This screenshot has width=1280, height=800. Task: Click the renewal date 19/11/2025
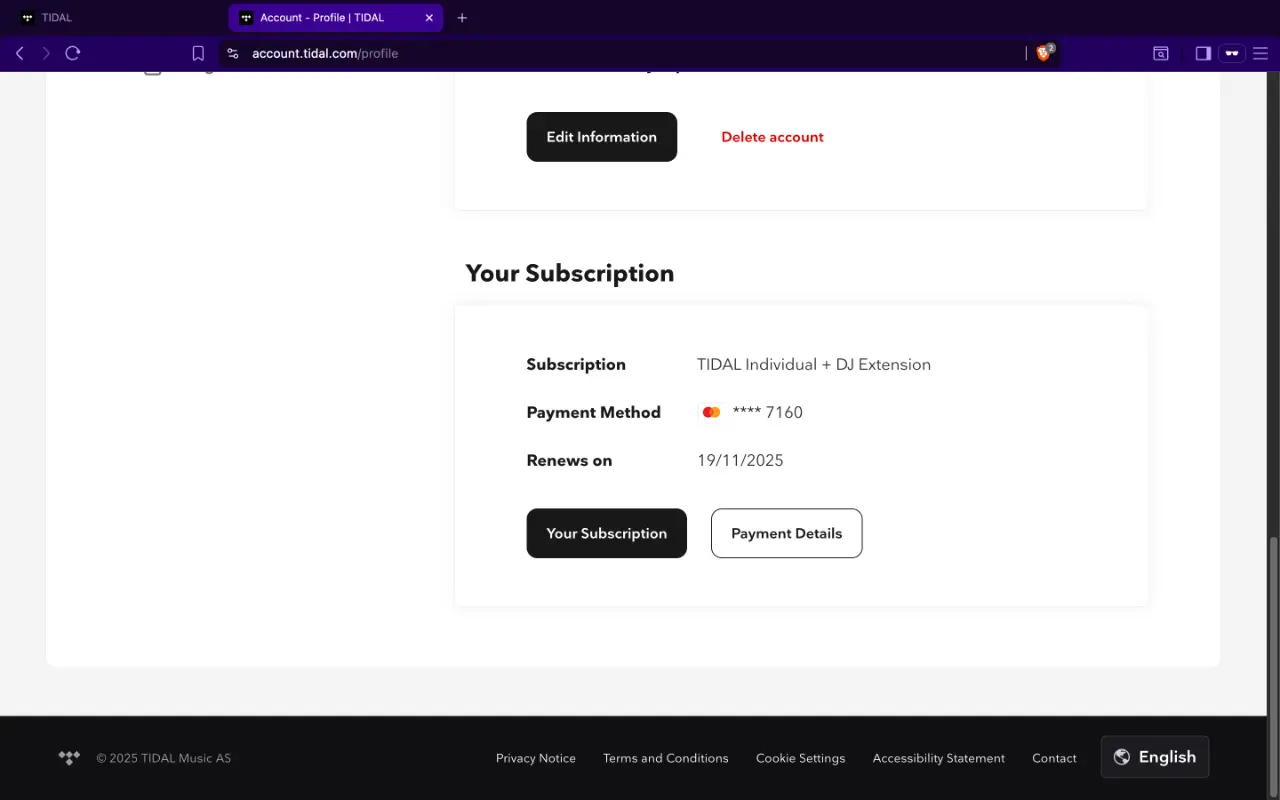point(740,460)
